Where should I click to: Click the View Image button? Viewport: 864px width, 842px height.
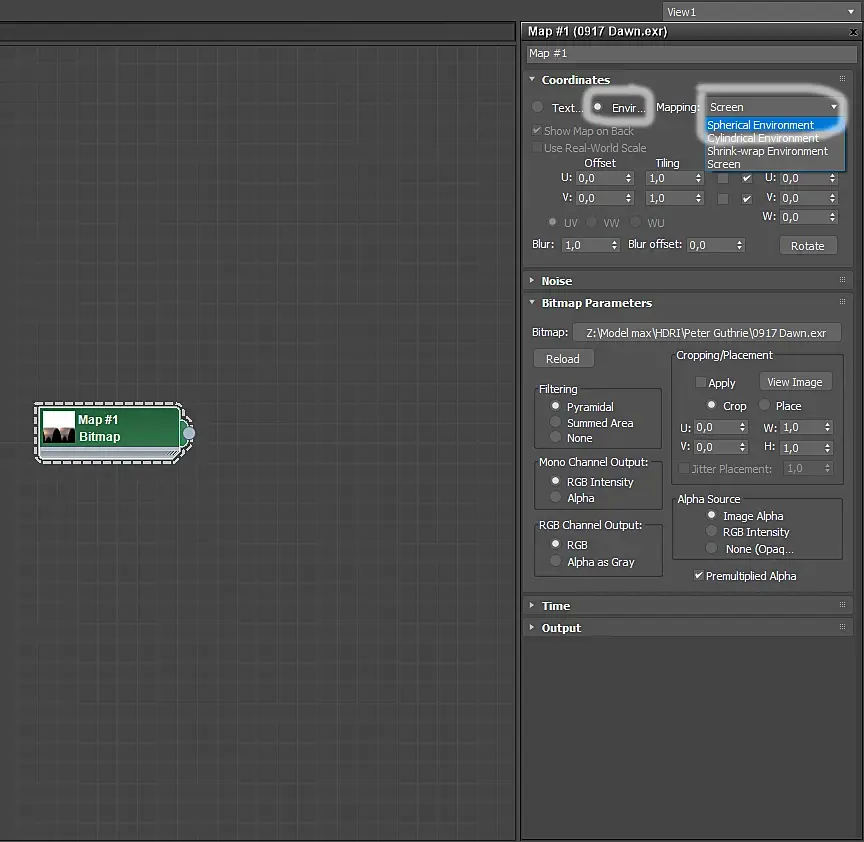pos(794,382)
